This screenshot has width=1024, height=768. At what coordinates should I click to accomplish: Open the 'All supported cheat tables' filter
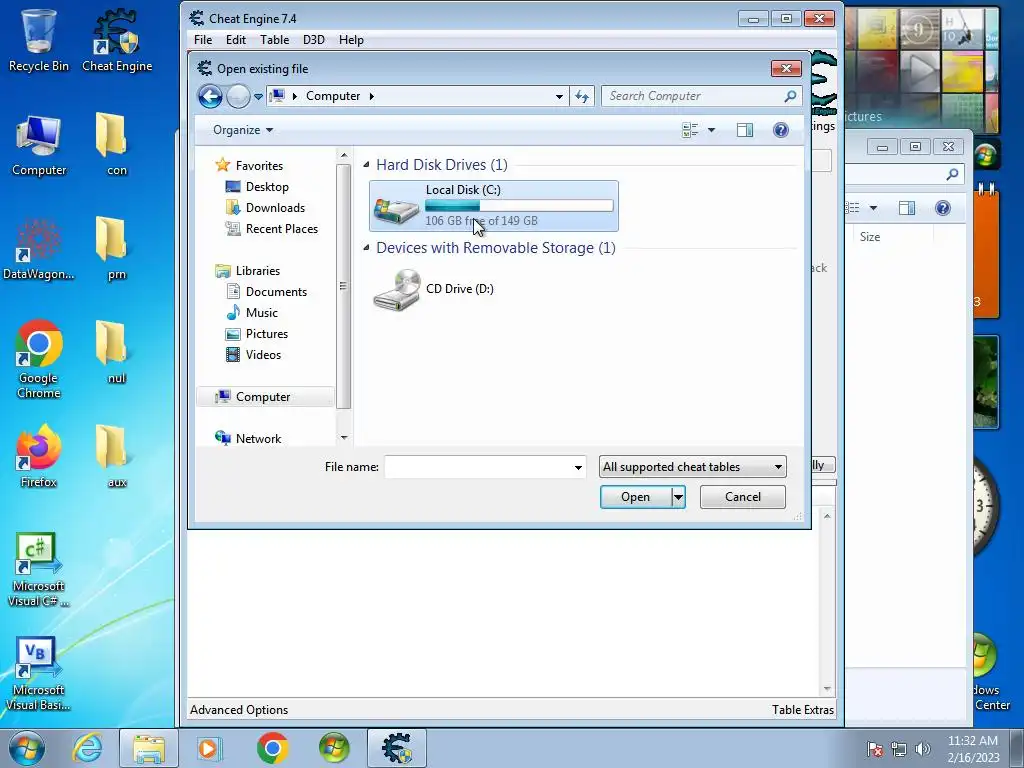(x=692, y=467)
